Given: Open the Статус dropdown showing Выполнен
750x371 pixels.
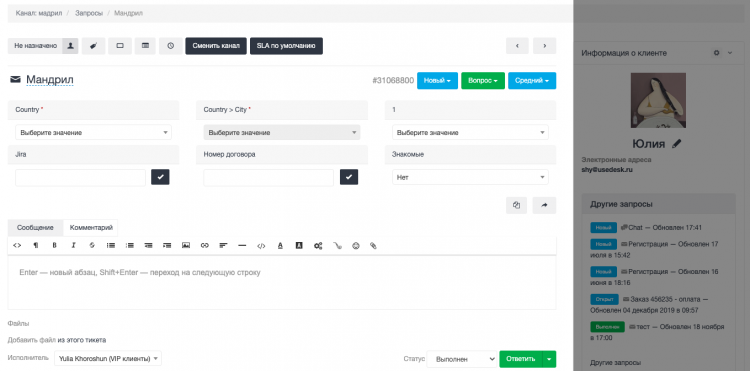Looking at the screenshot, I should coord(462,359).
